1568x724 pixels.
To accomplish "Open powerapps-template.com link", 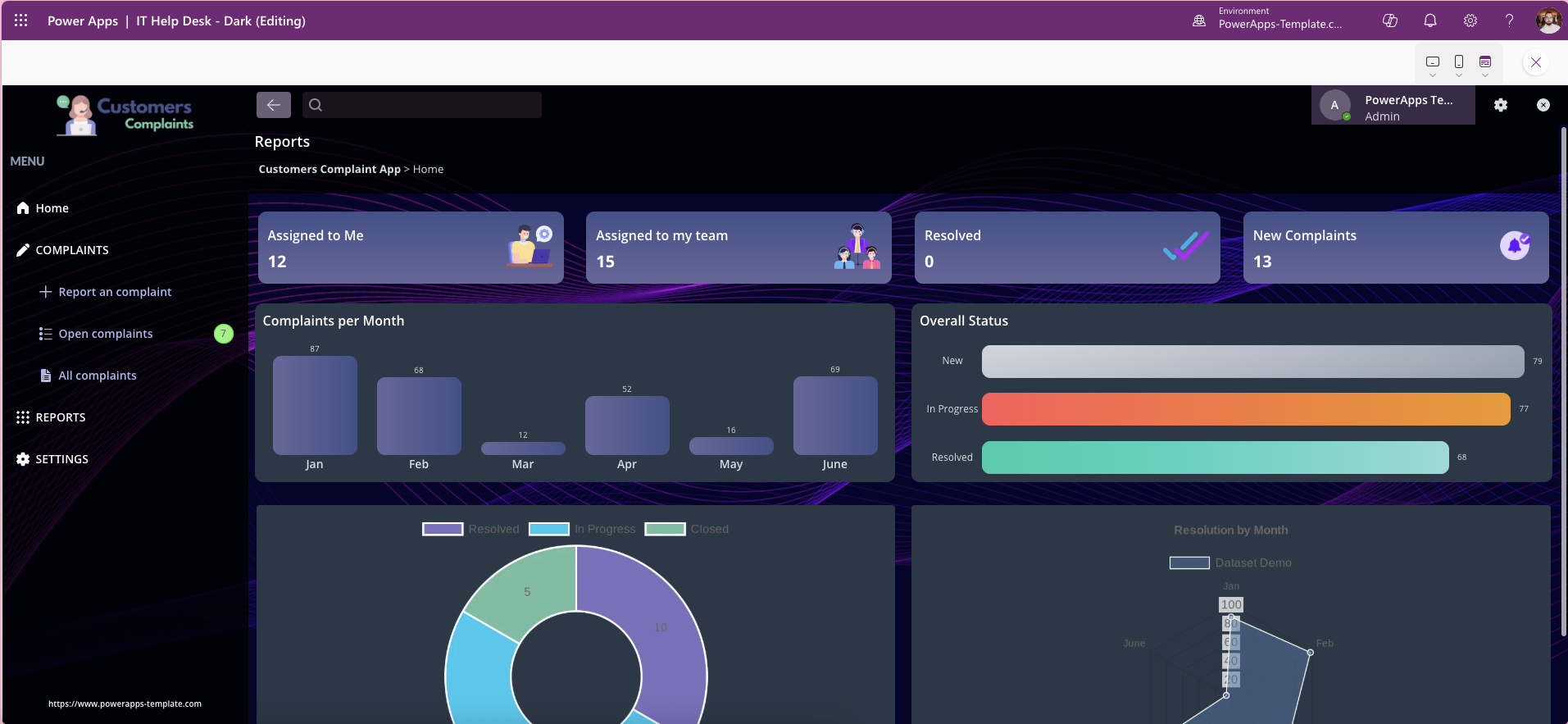I will coord(125,704).
